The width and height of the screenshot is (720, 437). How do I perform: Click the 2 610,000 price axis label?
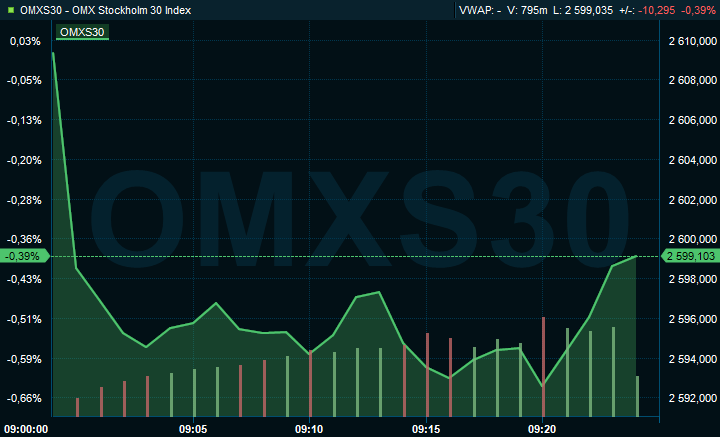(x=692, y=41)
